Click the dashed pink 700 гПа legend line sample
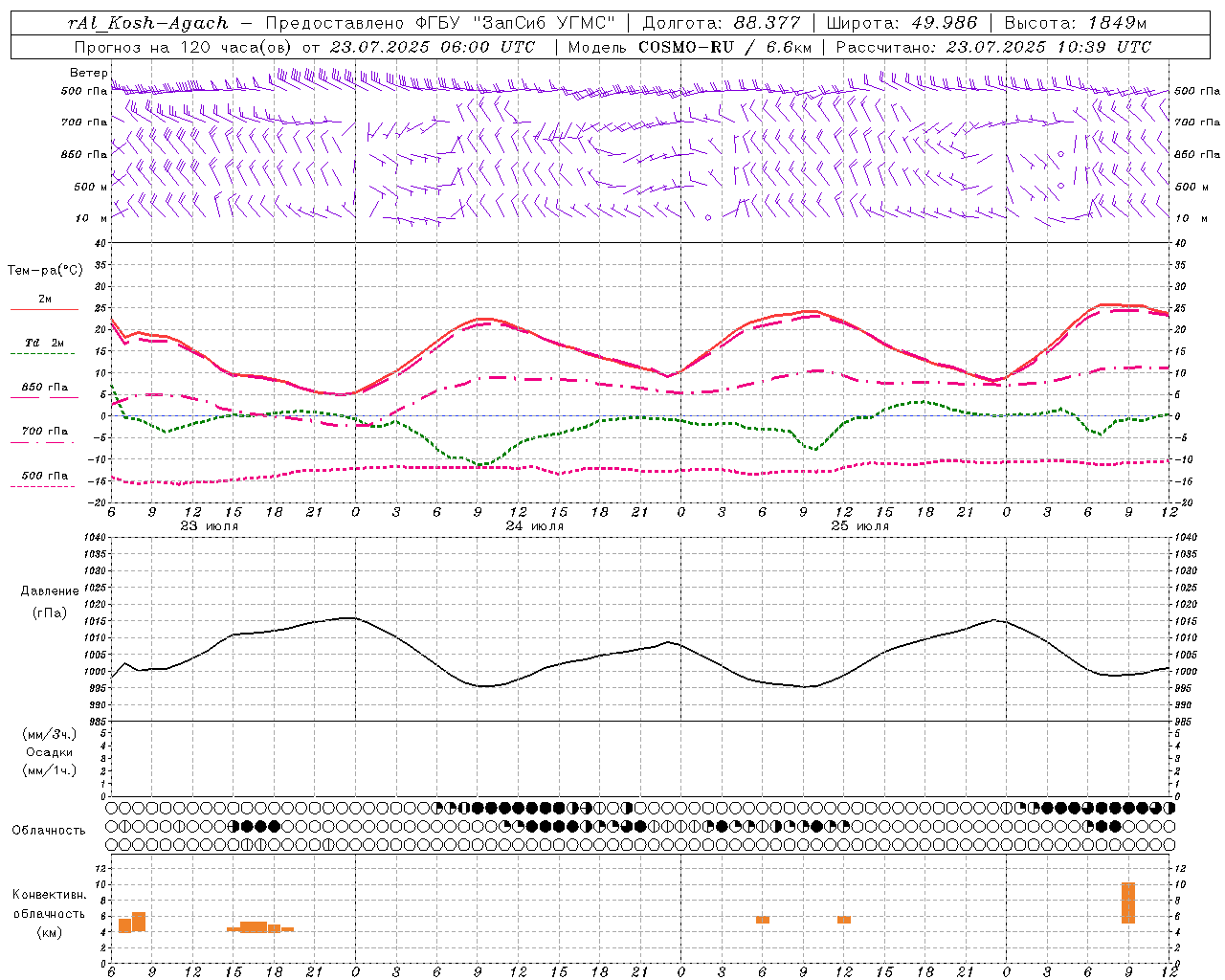1225x980 pixels. click(44, 443)
